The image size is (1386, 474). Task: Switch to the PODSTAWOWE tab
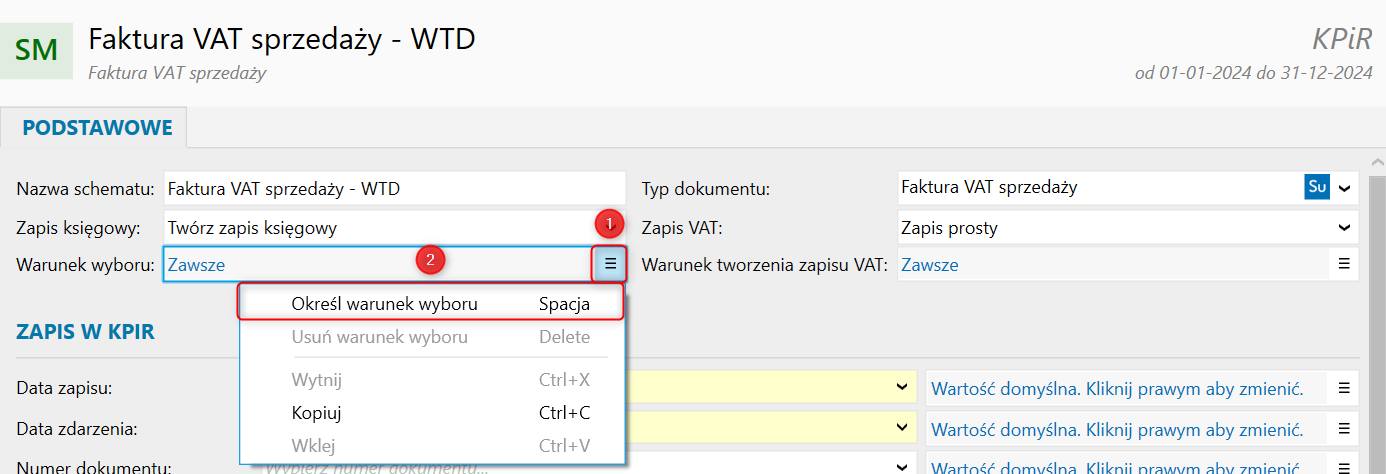point(97,128)
